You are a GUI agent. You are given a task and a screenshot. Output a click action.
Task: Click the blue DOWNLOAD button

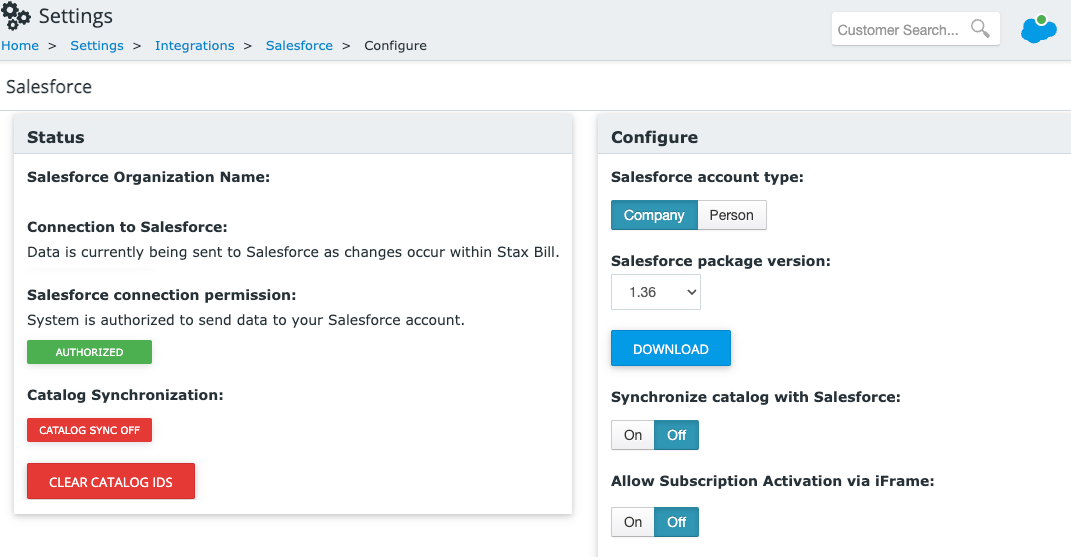pos(671,349)
